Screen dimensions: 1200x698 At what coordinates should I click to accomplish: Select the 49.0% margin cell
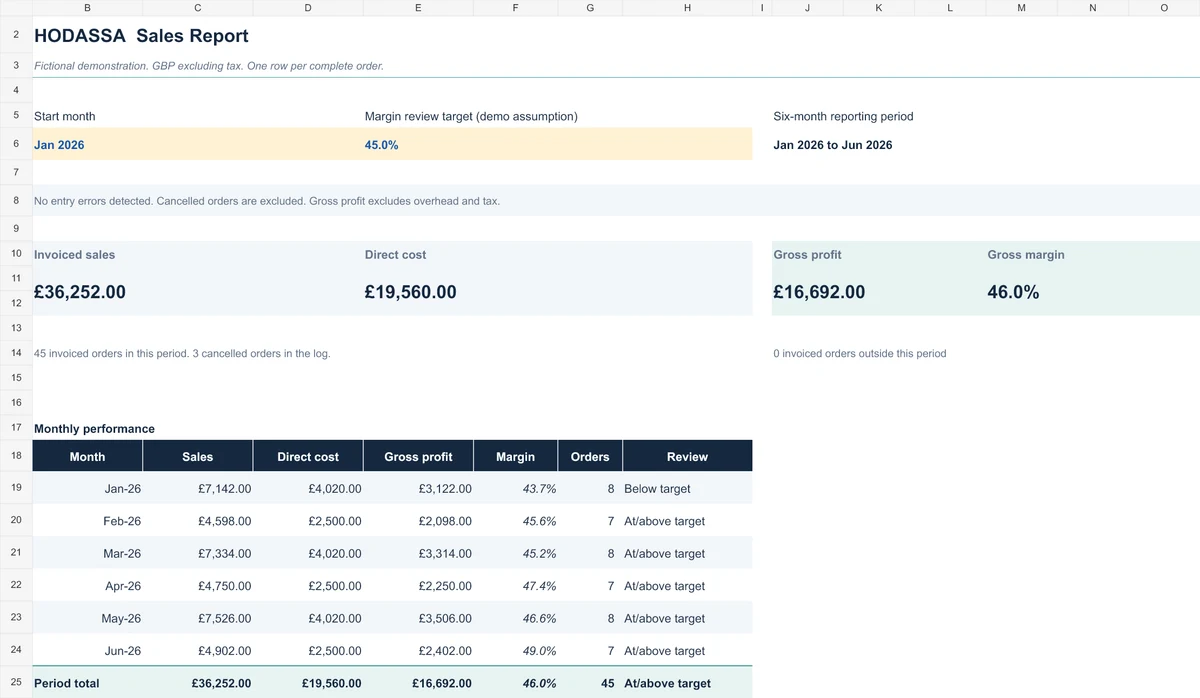(x=515, y=650)
